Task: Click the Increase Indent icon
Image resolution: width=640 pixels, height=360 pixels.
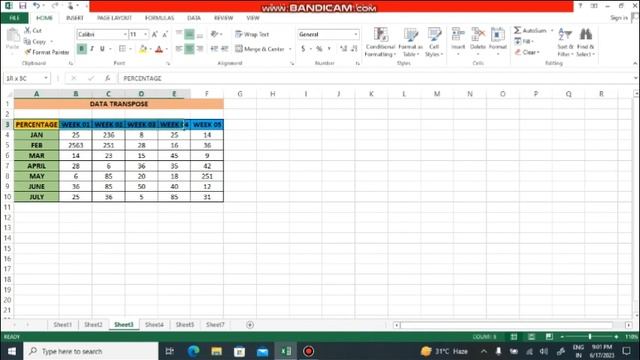Action: tap(224, 49)
